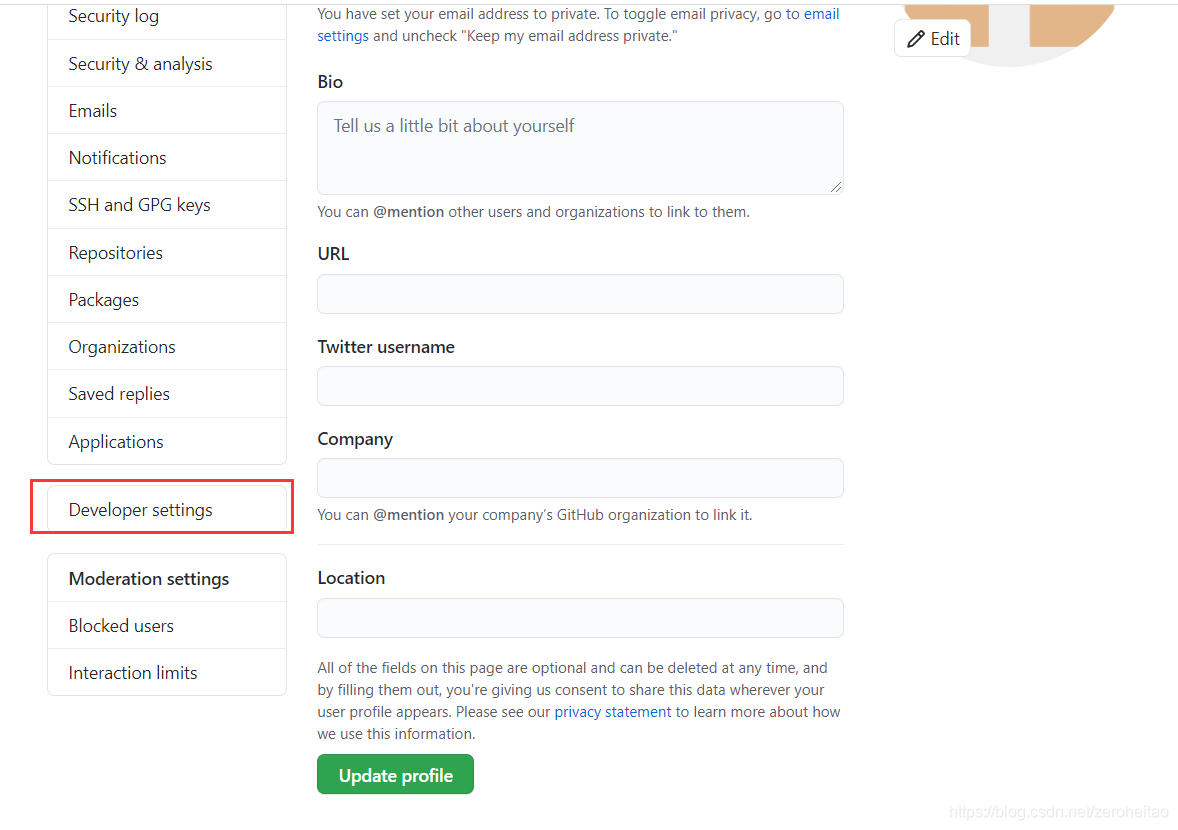Screen dimensions: 1178x830
Task: View Blocked users list
Action: (121, 625)
